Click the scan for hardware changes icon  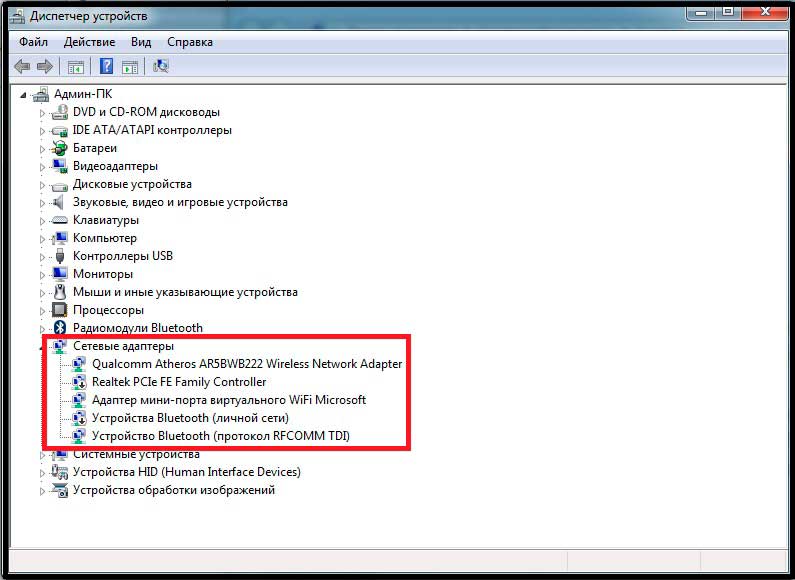(x=161, y=67)
